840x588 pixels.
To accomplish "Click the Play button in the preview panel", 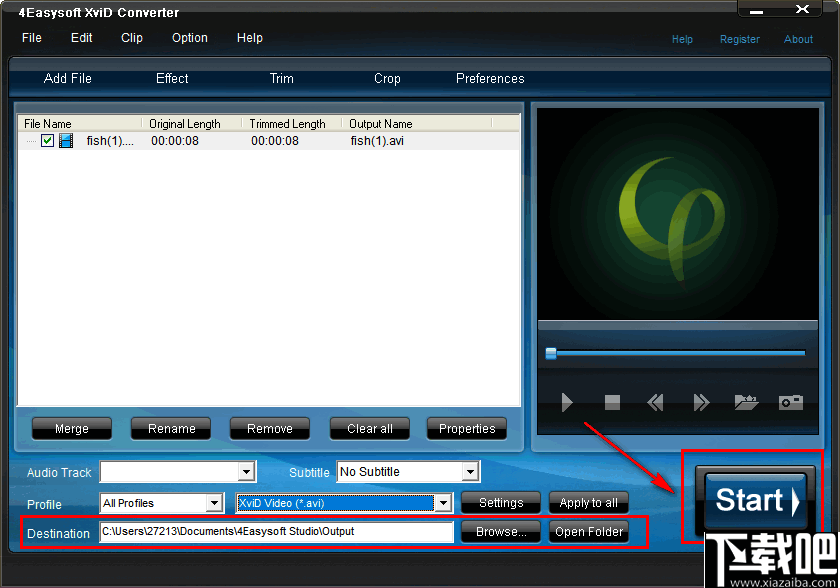I will [566, 403].
